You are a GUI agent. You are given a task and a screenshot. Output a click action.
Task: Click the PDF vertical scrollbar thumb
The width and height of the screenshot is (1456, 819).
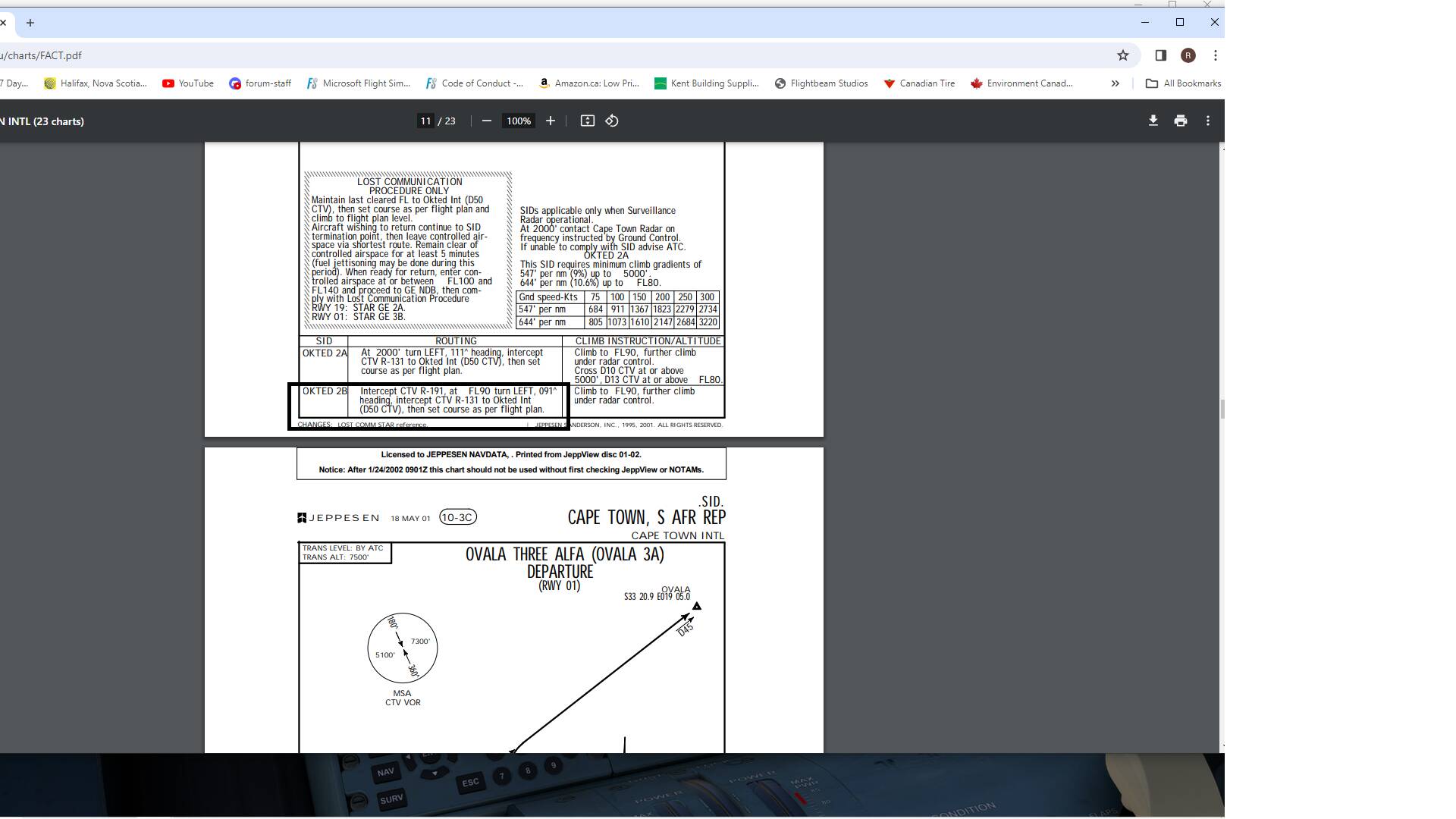(x=1222, y=409)
